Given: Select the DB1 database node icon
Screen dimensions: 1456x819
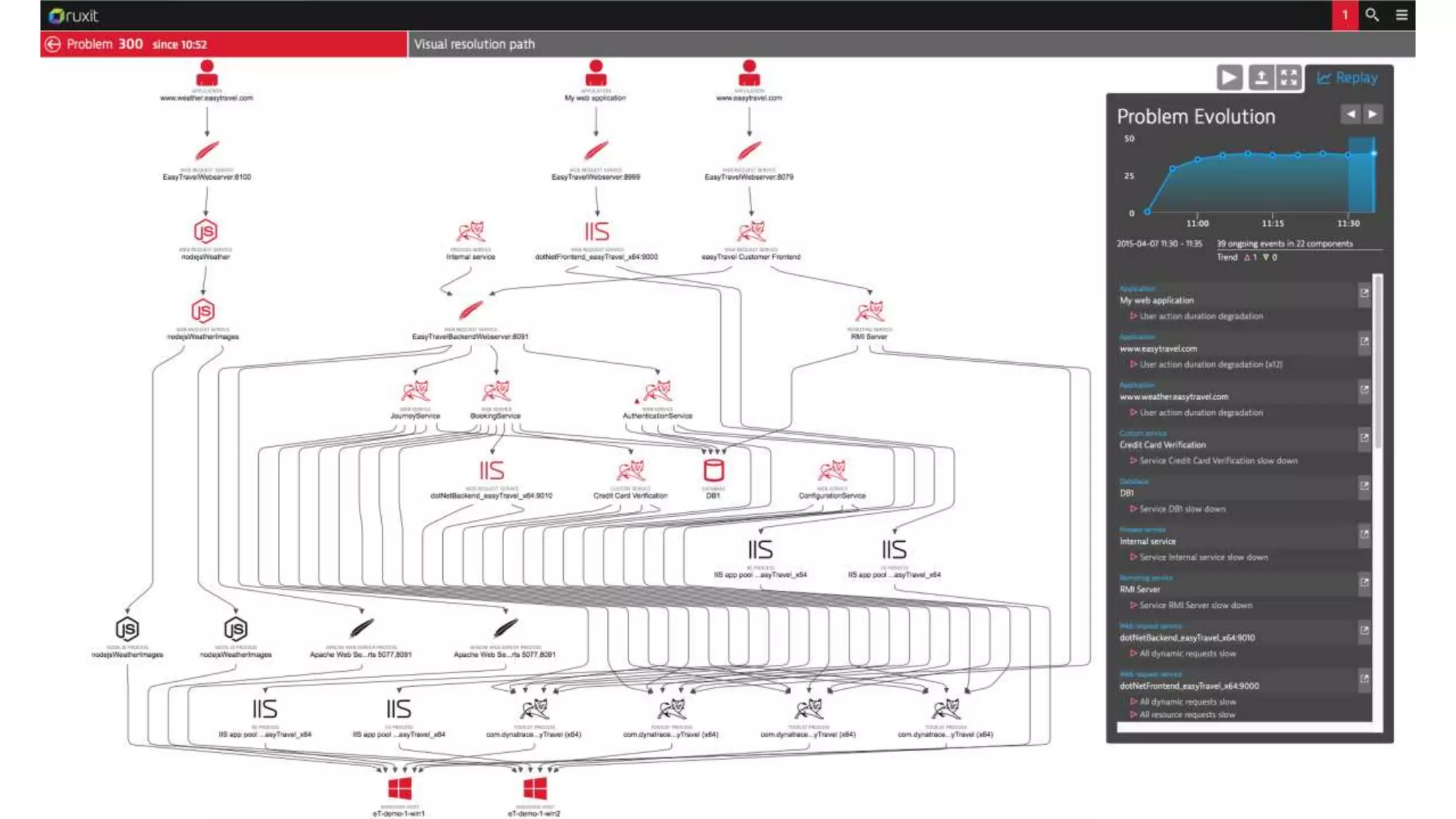Looking at the screenshot, I should [x=713, y=471].
